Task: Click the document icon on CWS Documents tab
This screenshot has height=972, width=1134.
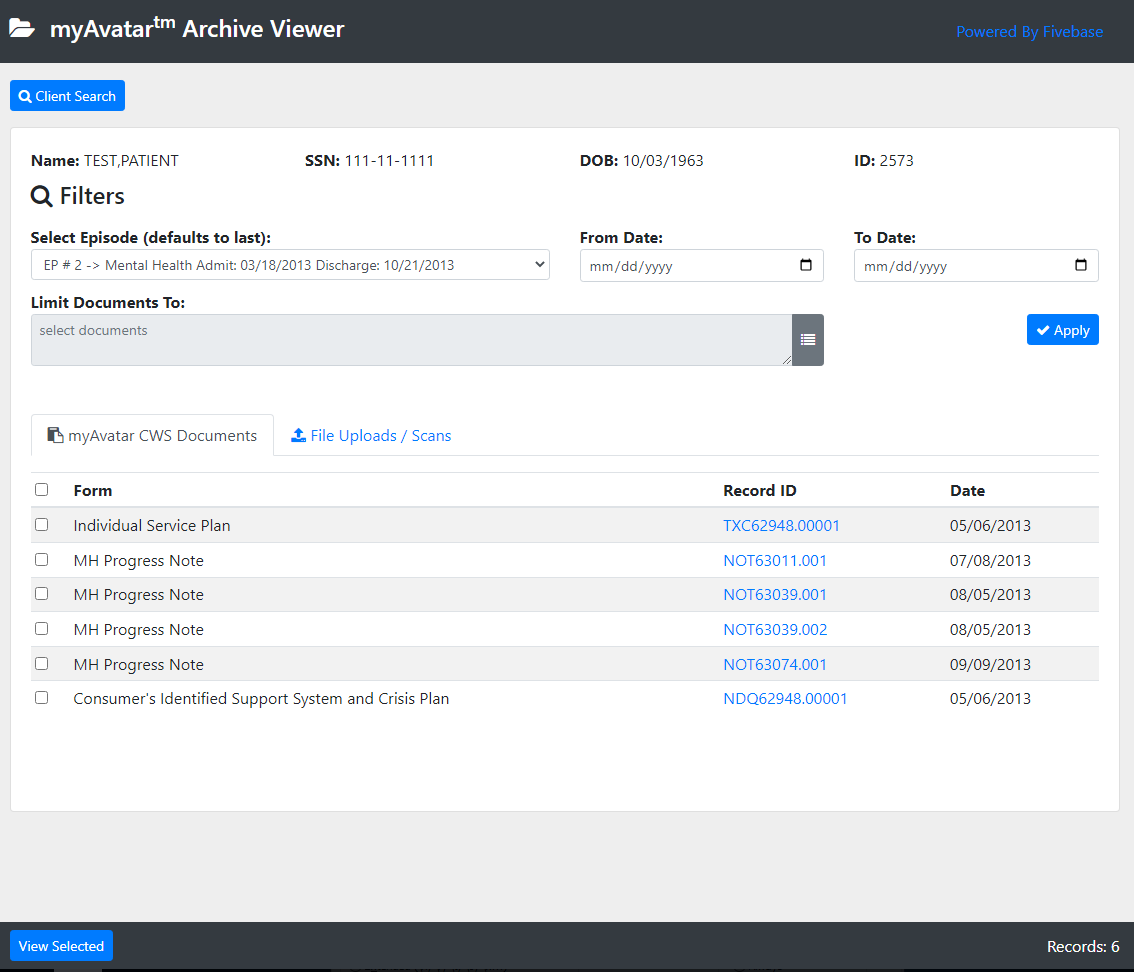Action: coord(55,435)
